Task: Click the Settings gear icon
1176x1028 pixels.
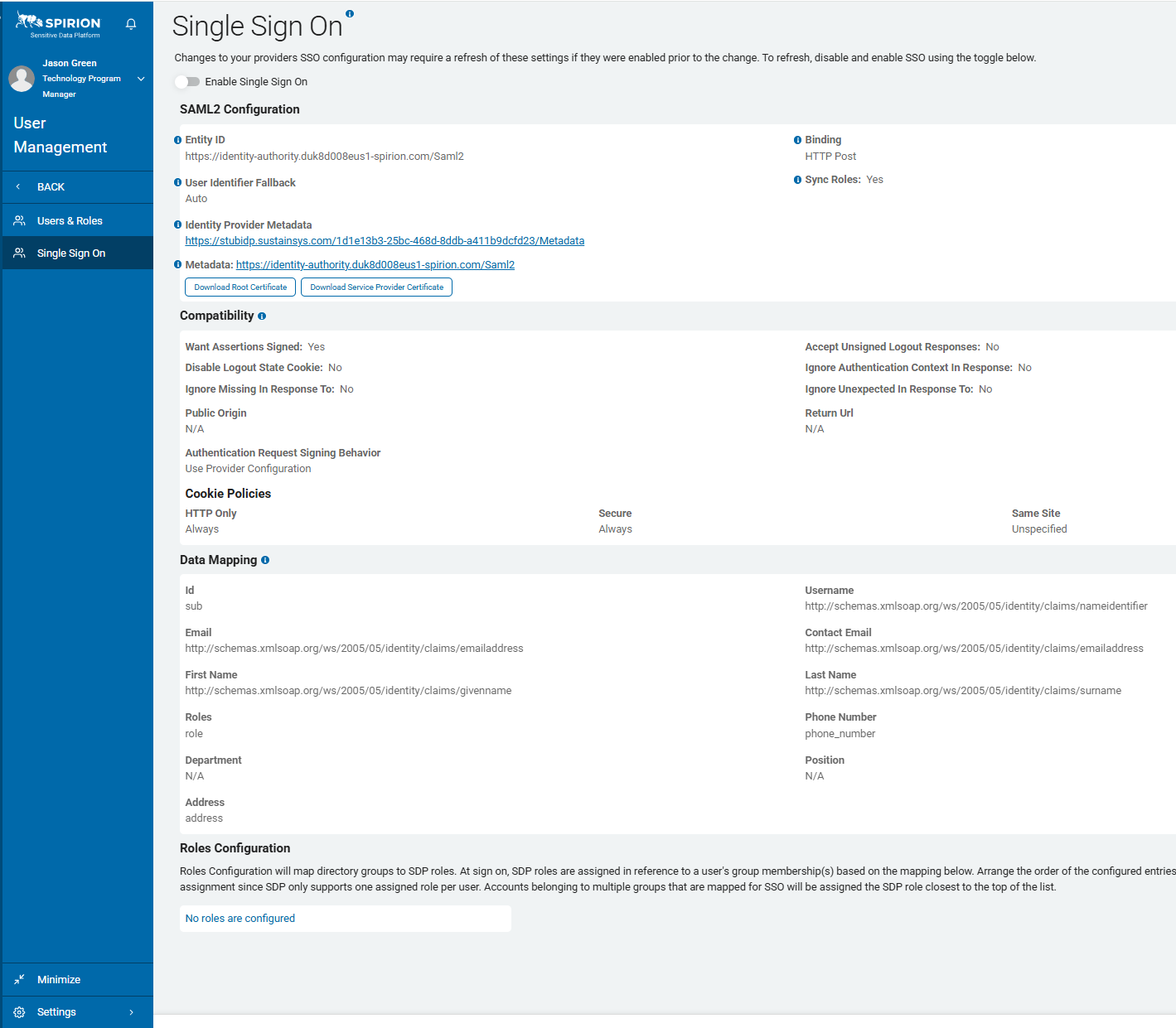Action: (x=19, y=1012)
